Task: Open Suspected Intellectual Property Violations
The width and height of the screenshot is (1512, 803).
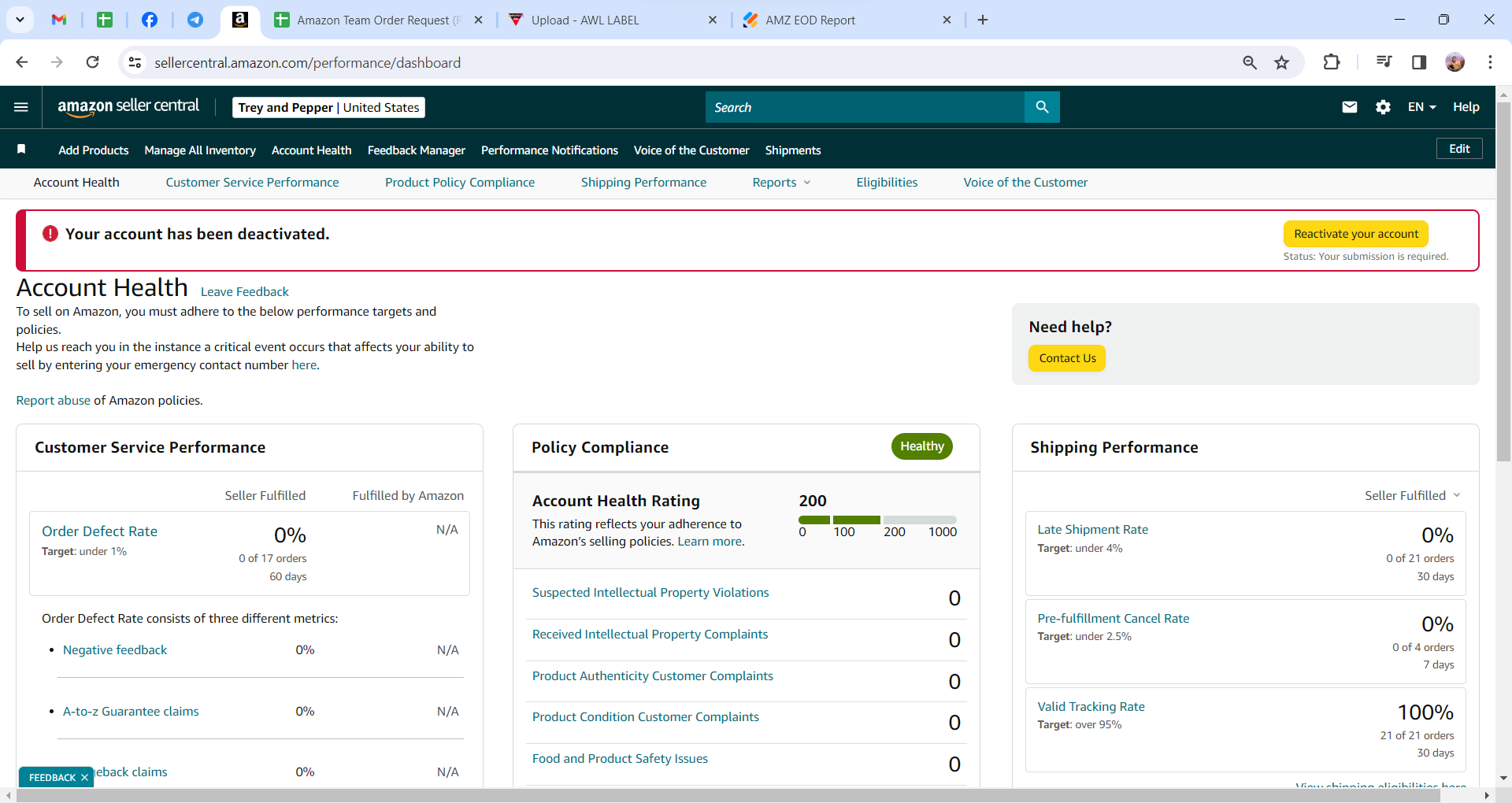Action: pyautogui.click(x=650, y=593)
